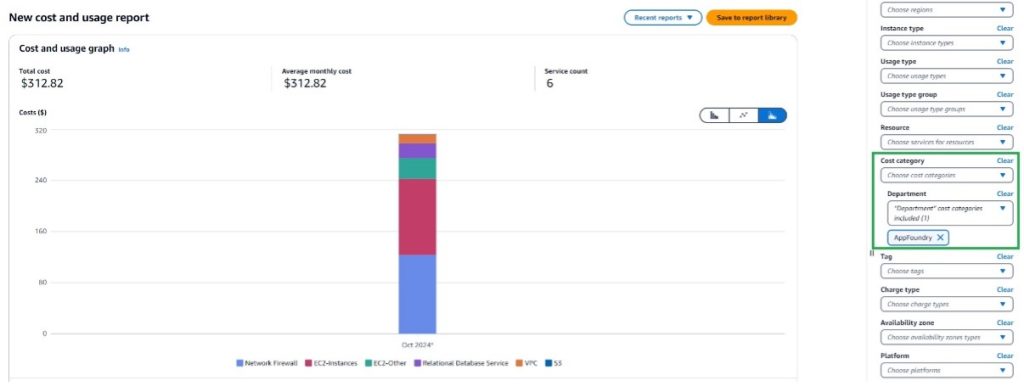Open the Choose cost categories dropdown

[x=946, y=175]
